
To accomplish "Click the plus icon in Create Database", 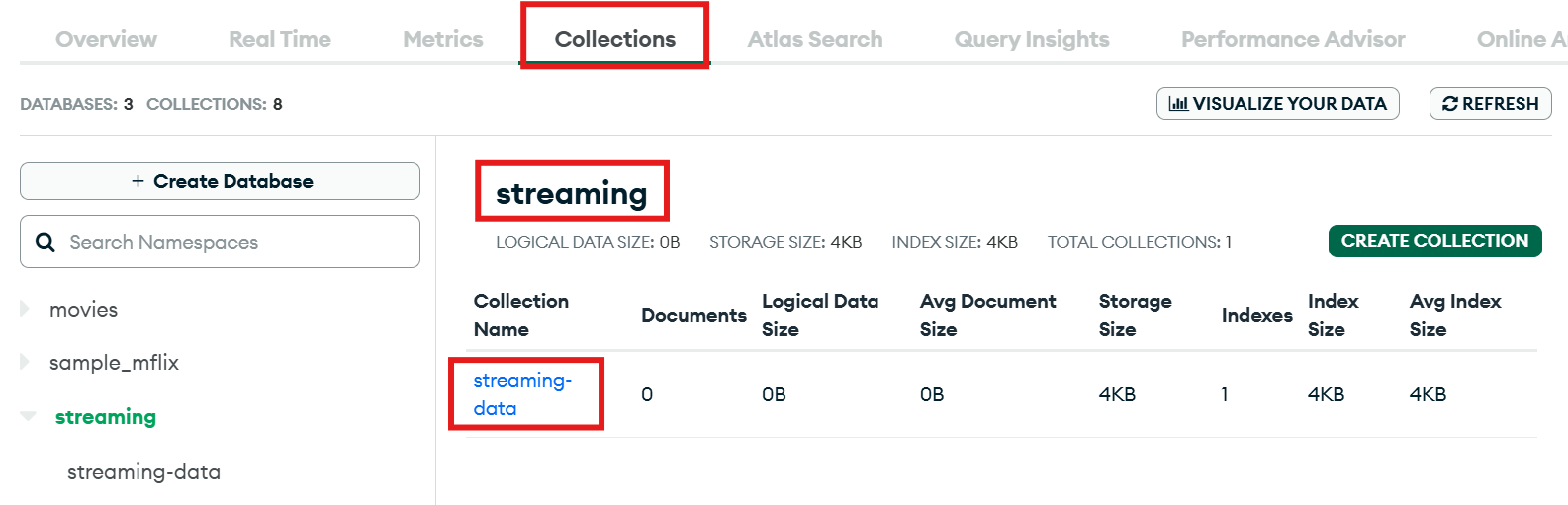I will pos(138,181).
